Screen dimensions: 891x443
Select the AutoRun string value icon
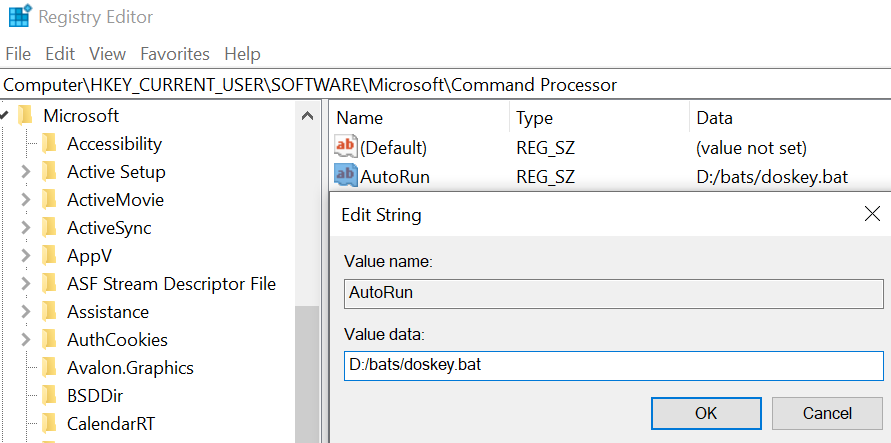coord(345,175)
